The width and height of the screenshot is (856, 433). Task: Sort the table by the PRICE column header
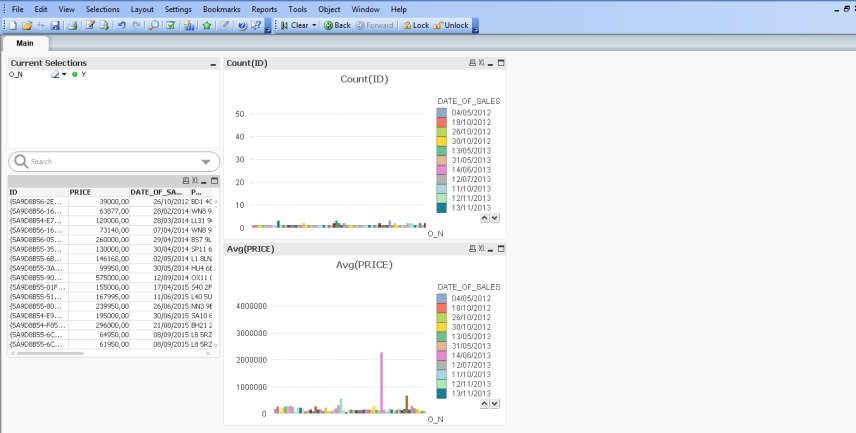tap(99, 192)
